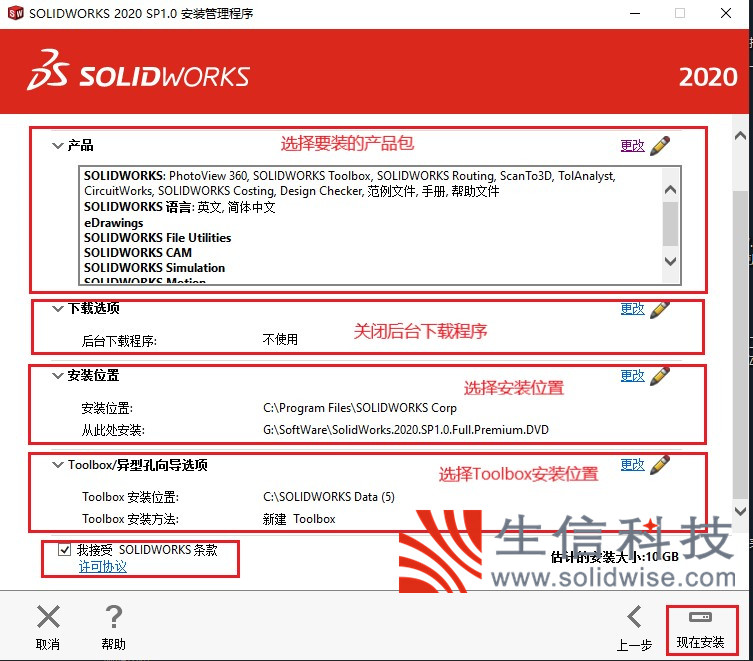Click 更改 link in 产品 section
This screenshot has height=661, width=753.
coord(632,146)
